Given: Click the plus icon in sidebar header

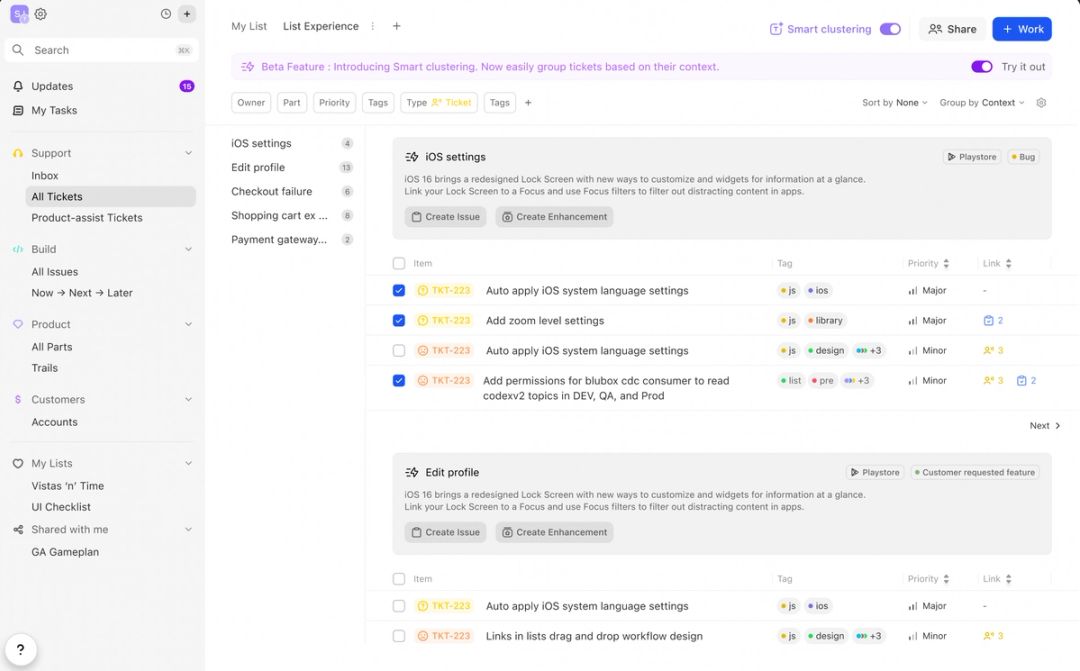Looking at the screenshot, I should point(187,14).
